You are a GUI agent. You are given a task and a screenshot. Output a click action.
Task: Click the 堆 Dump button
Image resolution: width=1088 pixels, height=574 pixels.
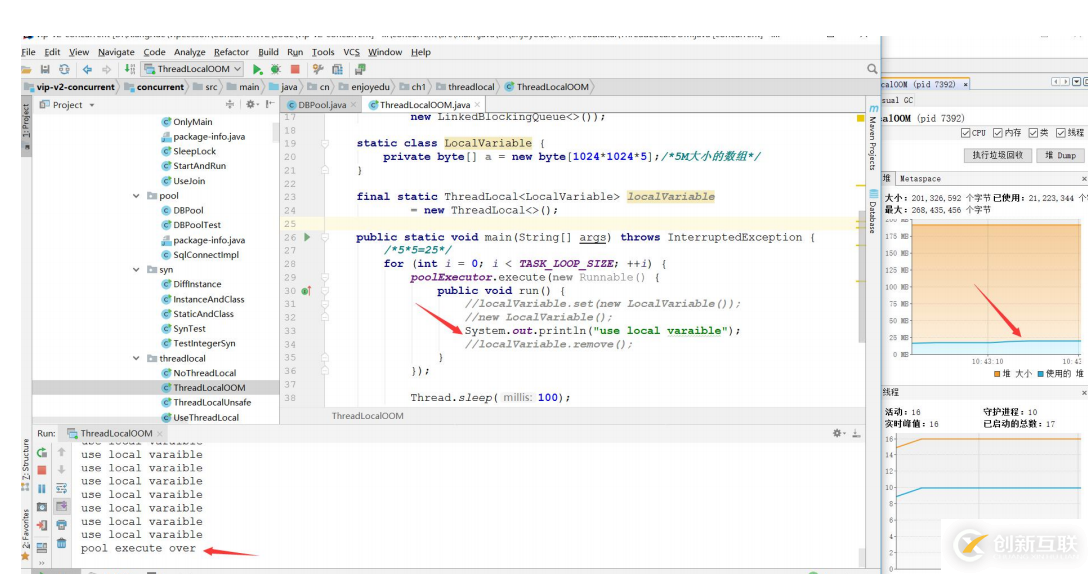pyautogui.click(x=1060, y=155)
